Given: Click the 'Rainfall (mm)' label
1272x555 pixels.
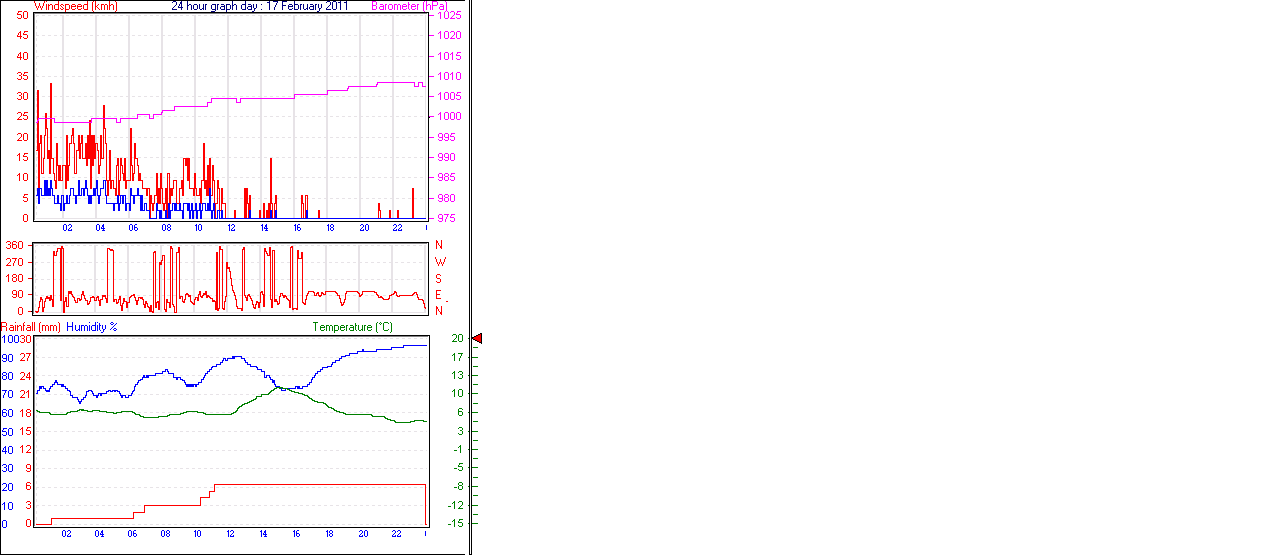Looking at the screenshot, I should (31, 327).
